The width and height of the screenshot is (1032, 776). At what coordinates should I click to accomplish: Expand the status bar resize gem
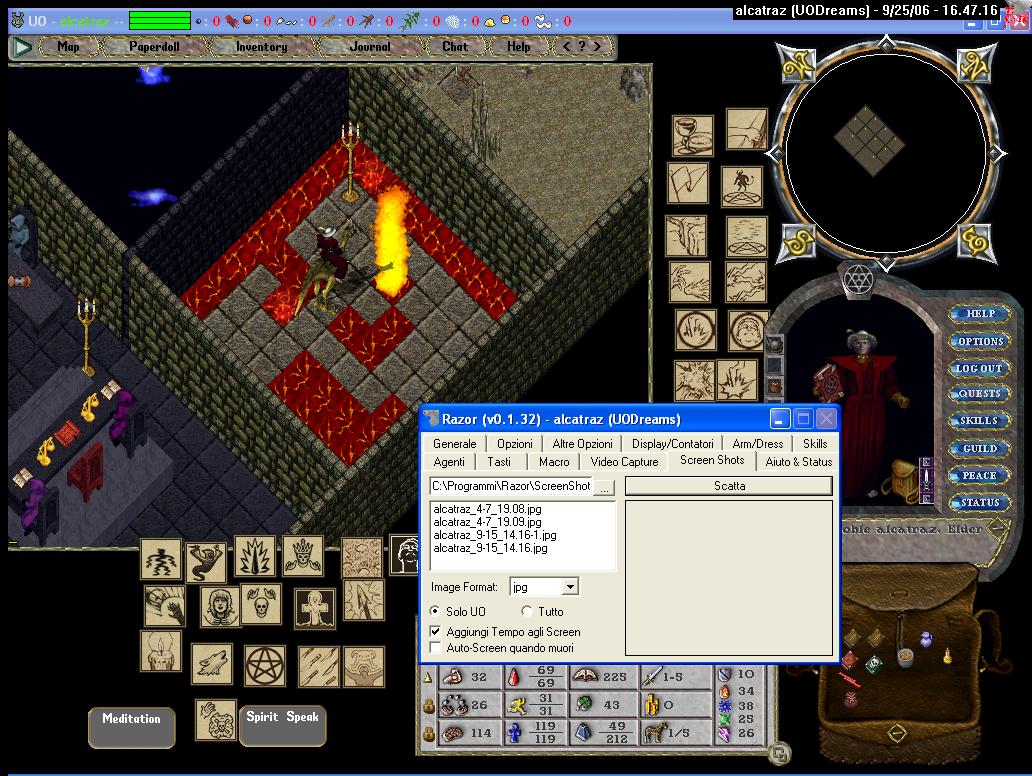[779, 753]
